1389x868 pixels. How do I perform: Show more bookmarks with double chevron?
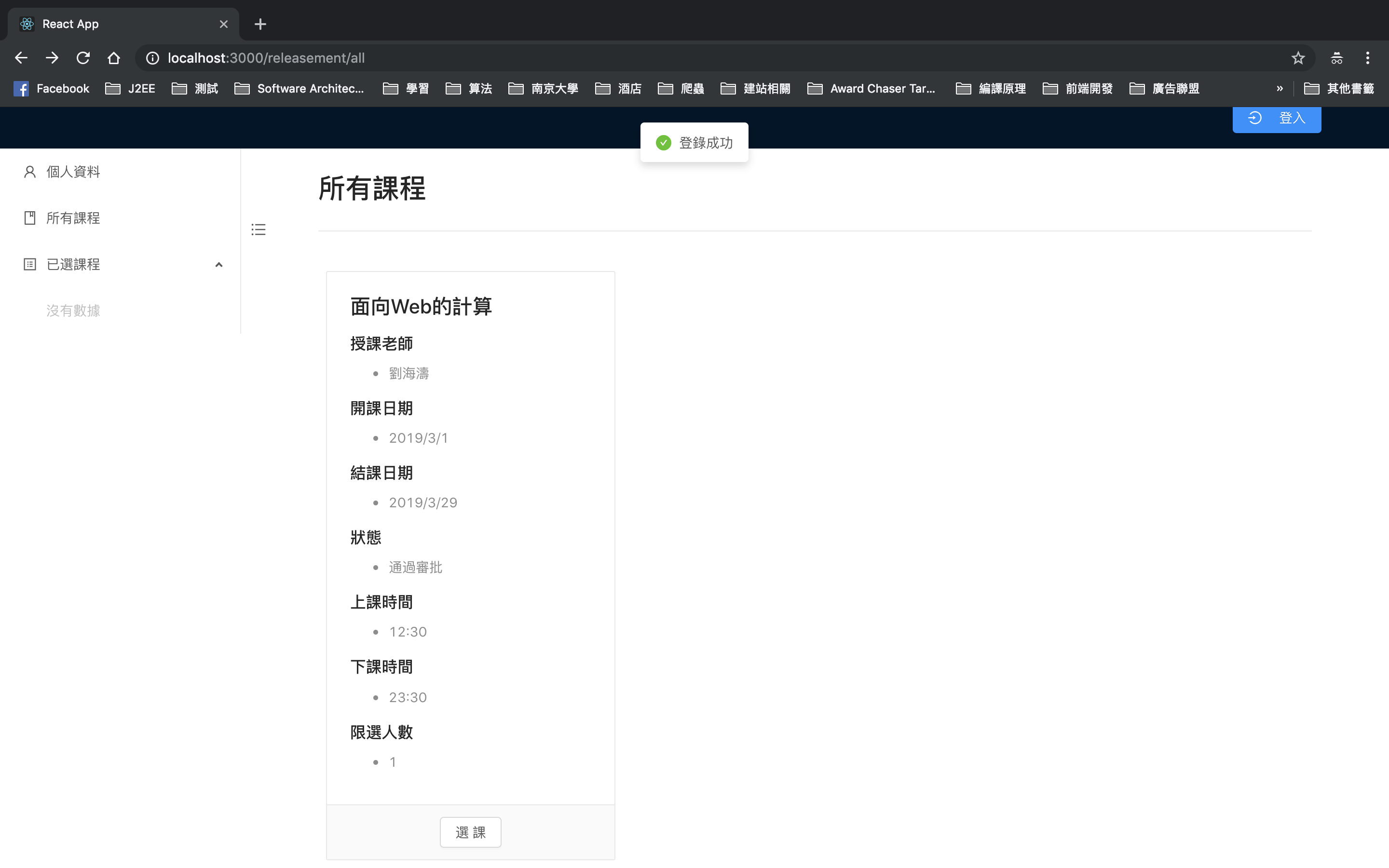coord(1280,88)
